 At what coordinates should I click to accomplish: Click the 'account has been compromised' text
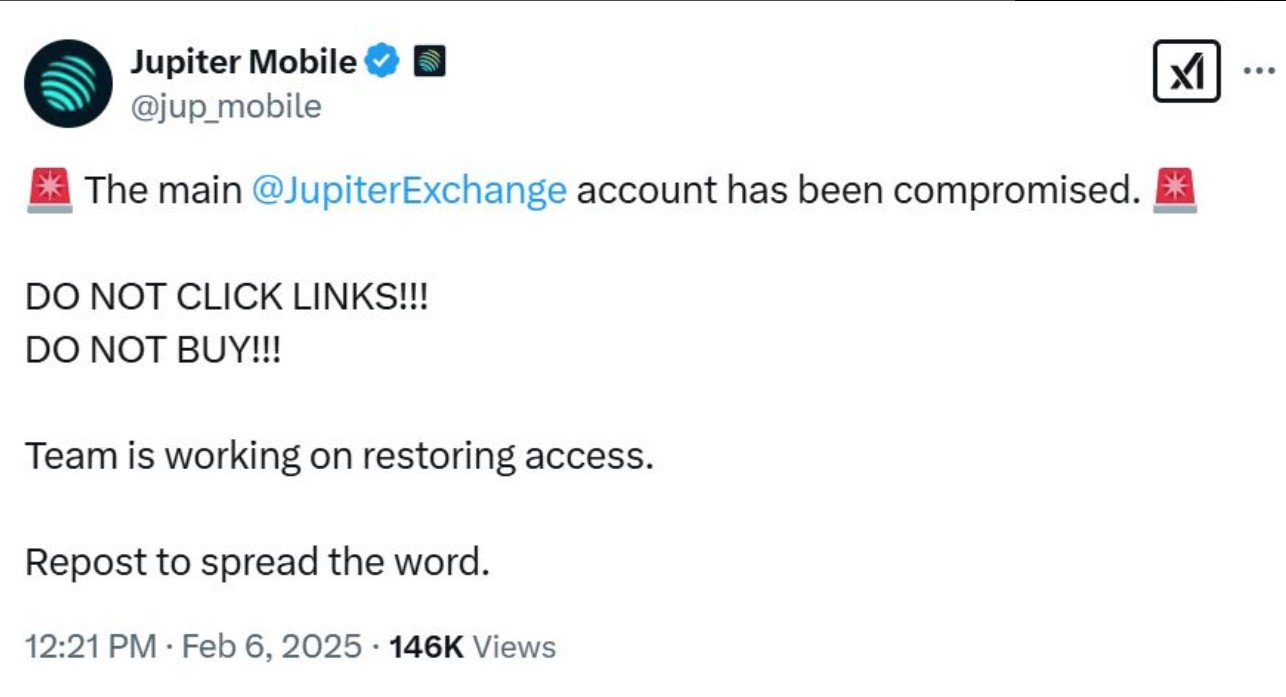(x=858, y=190)
